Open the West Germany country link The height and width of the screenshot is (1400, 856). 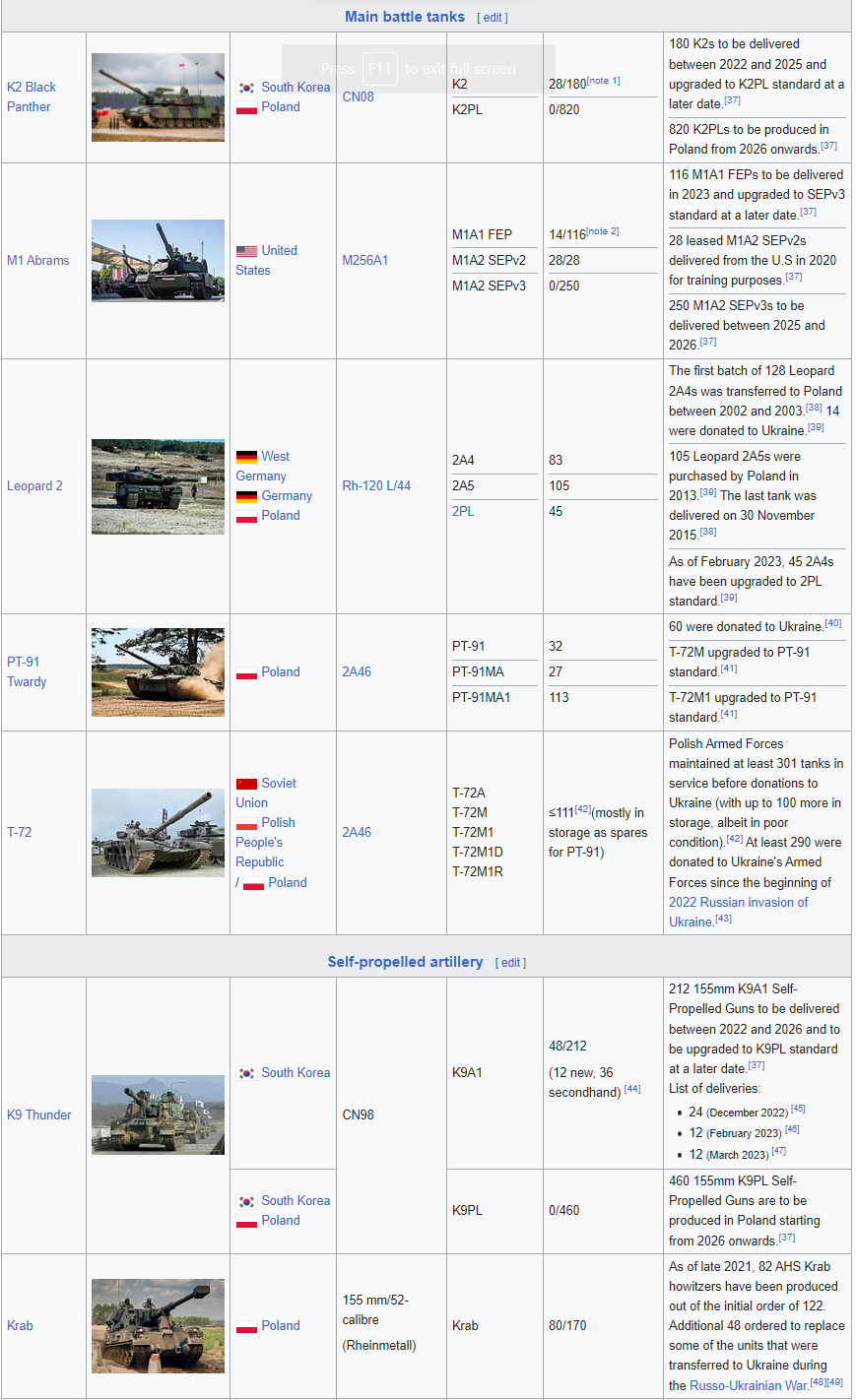click(x=263, y=466)
